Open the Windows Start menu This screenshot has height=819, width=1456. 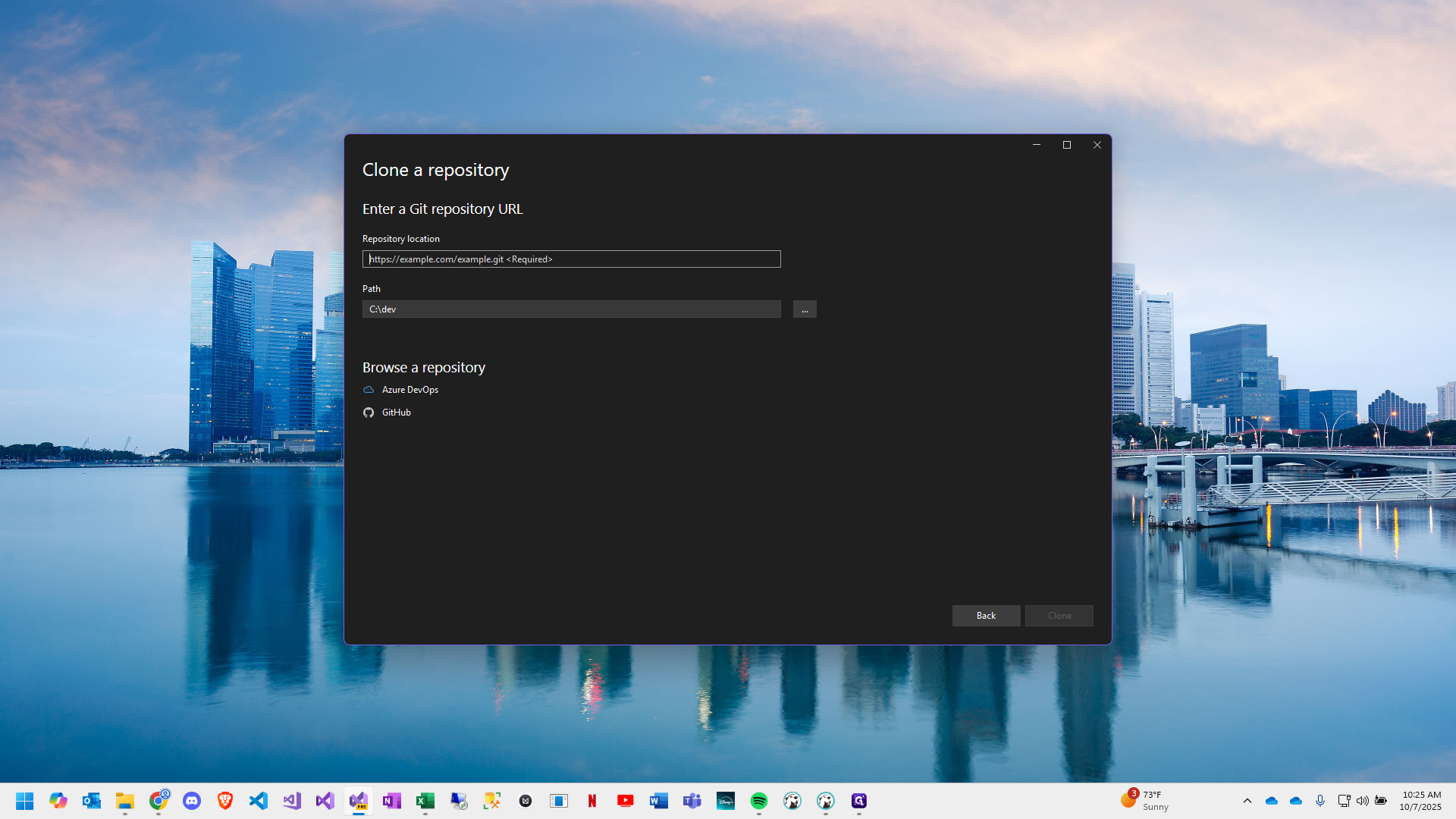[x=25, y=801]
